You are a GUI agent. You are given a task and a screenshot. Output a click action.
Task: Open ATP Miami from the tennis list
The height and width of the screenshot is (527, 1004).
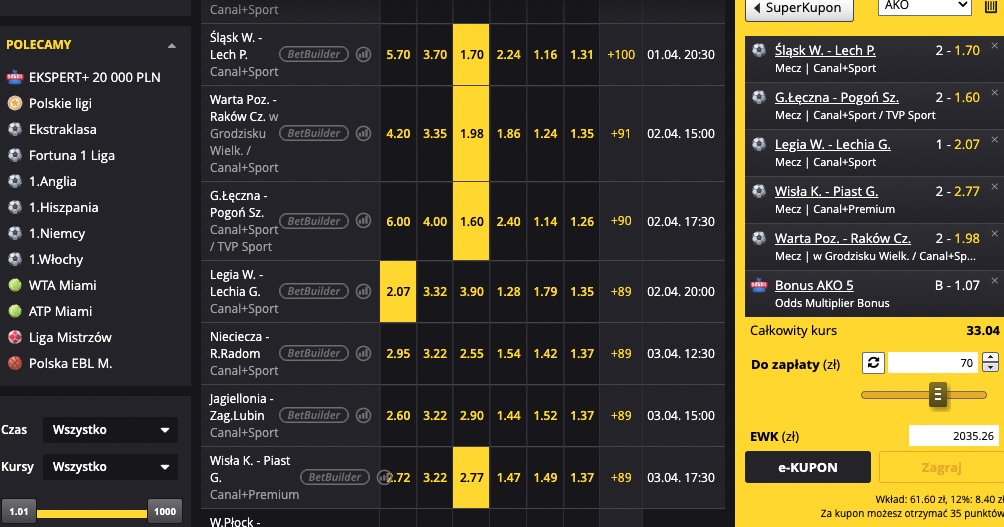pos(63,311)
